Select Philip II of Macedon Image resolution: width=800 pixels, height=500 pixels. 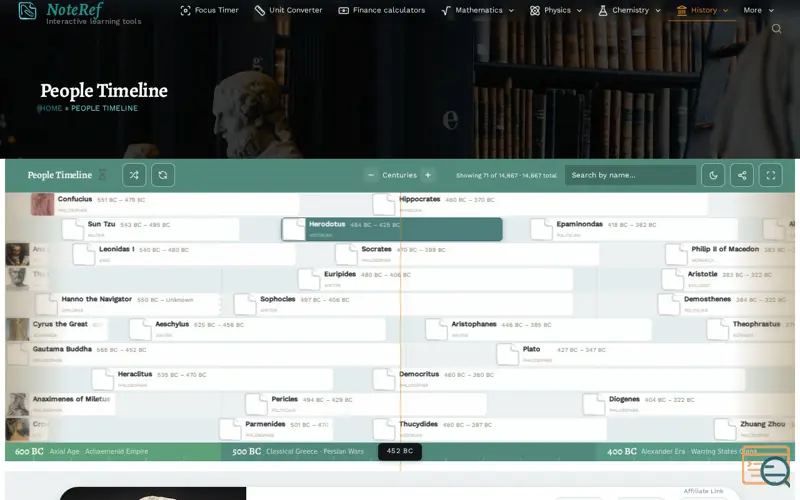pyautogui.click(x=730, y=254)
